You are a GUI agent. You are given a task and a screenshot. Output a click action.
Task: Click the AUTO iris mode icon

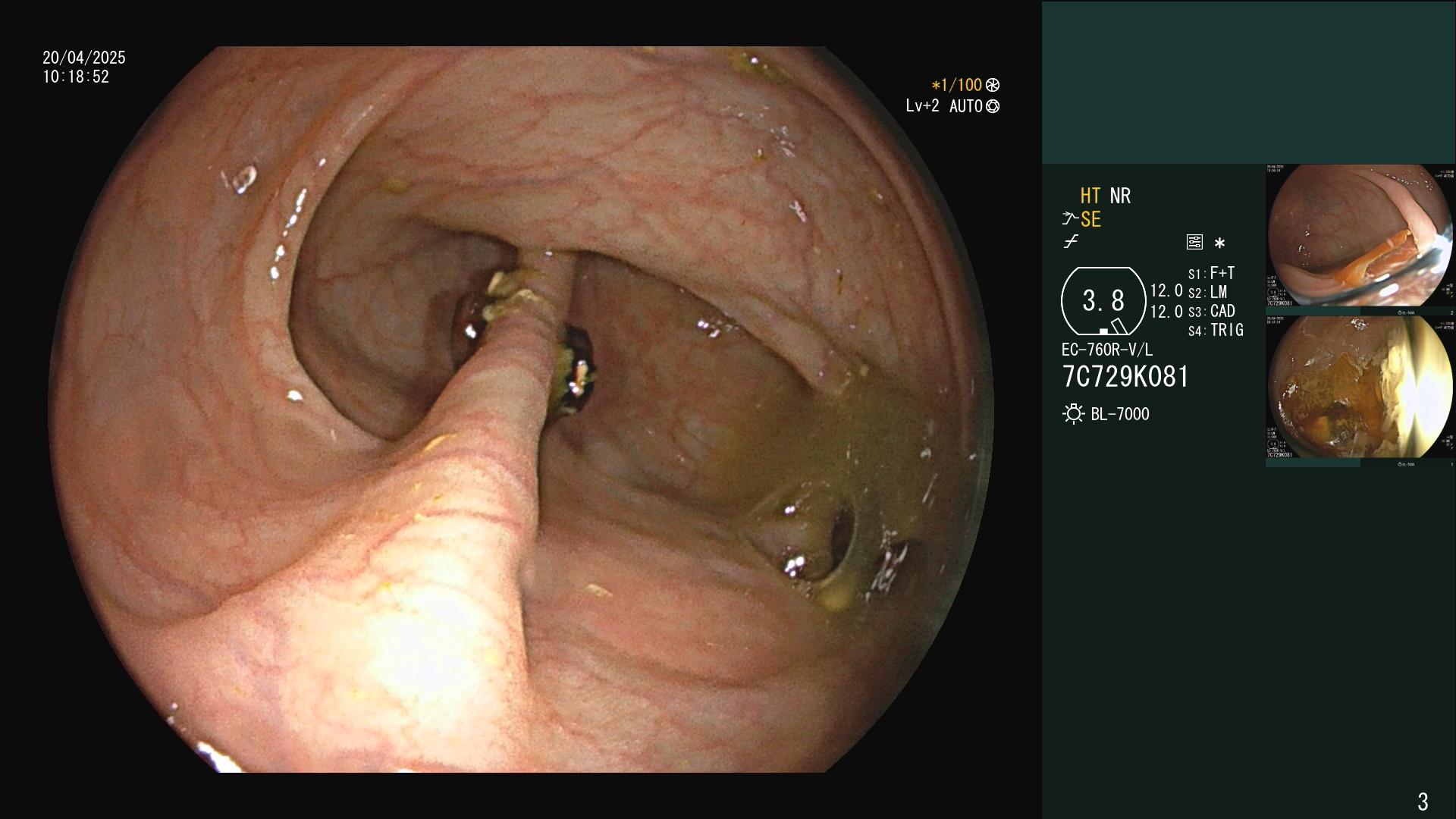[x=993, y=107]
